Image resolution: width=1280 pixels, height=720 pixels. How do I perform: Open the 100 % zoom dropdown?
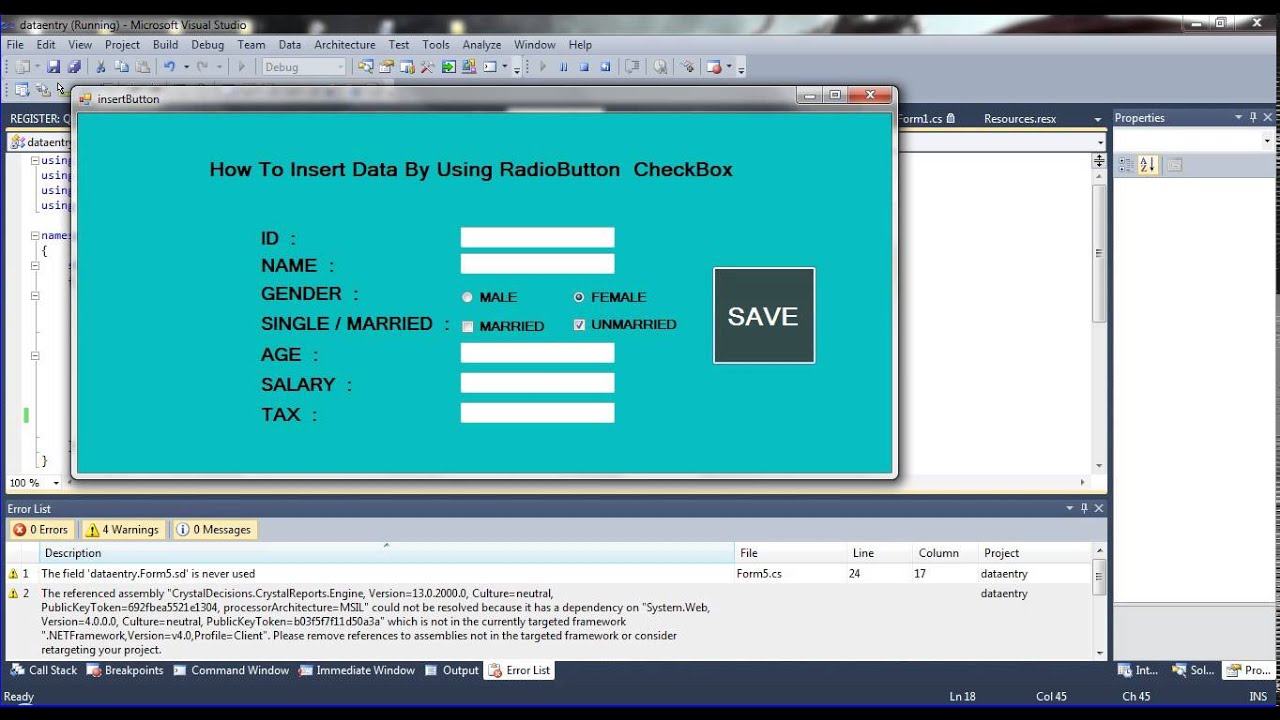(x=56, y=483)
